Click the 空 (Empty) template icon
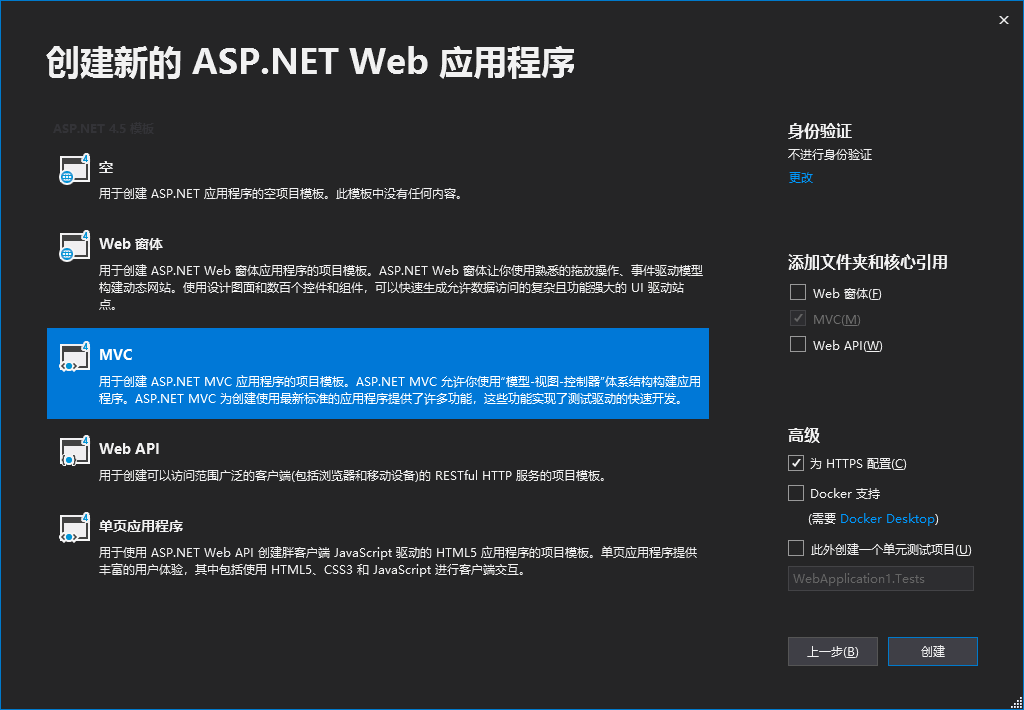 pos(72,167)
